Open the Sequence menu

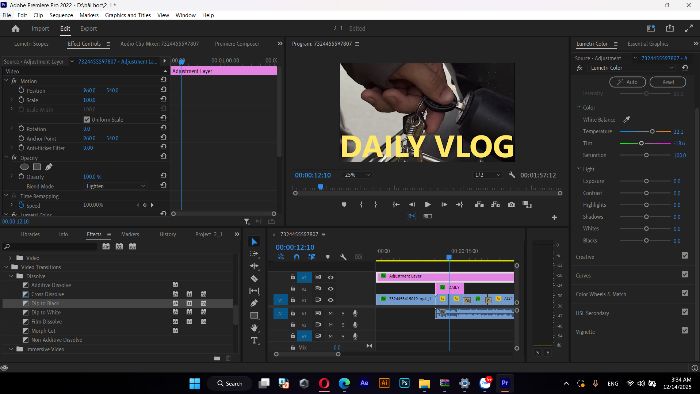tap(61, 15)
